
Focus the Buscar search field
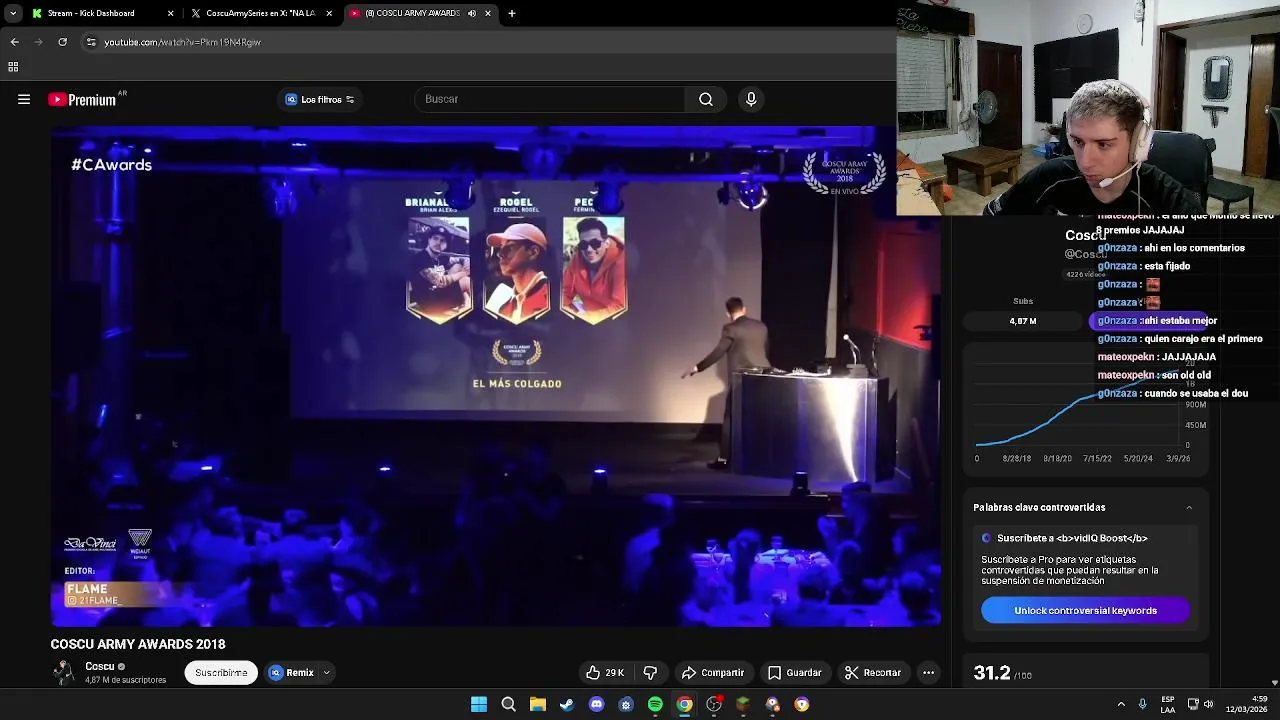tap(550, 99)
